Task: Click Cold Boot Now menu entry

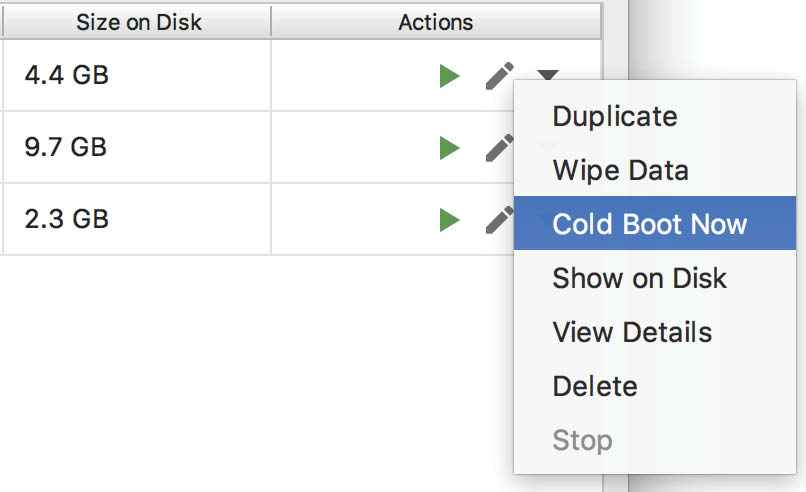Action: 649,224
